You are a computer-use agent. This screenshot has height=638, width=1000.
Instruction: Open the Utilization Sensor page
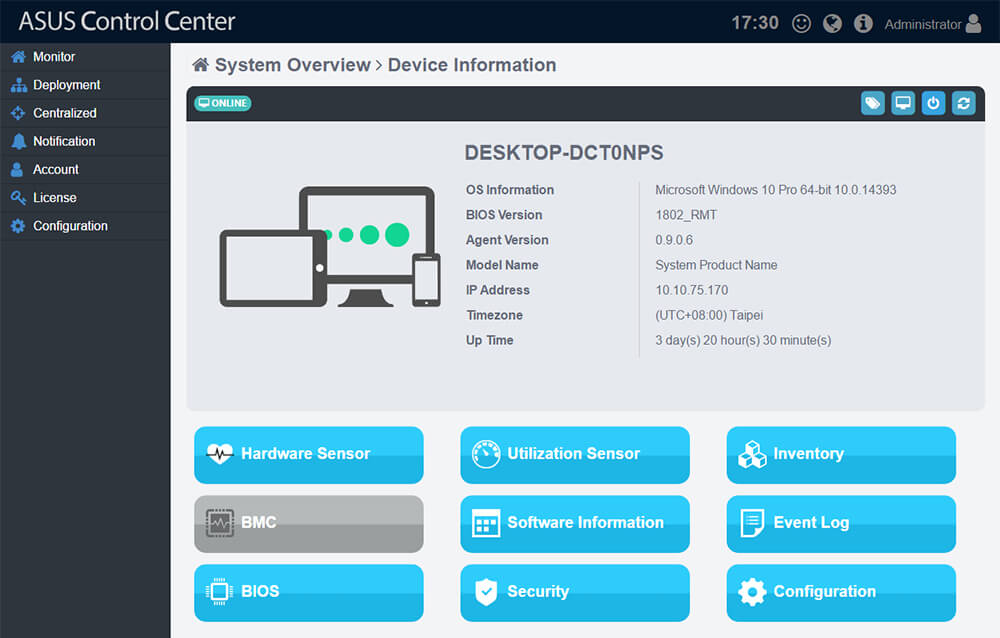(x=575, y=455)
